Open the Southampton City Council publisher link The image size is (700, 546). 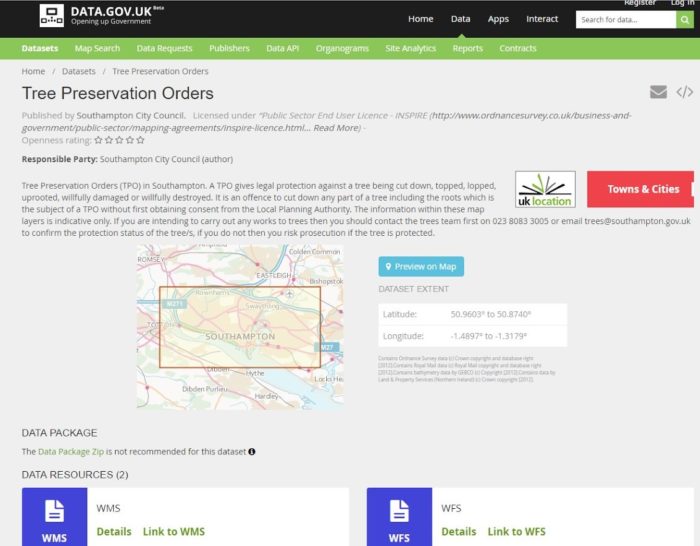click(x=130, y=116)
